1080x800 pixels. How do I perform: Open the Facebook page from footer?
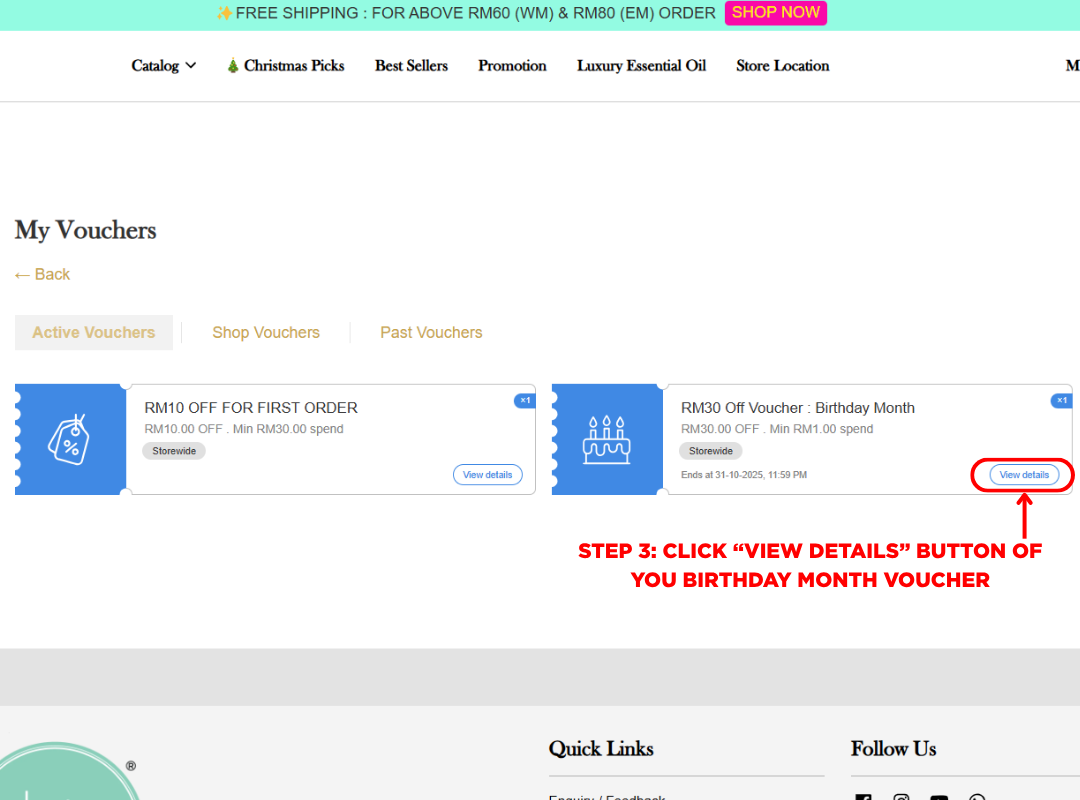[863, 797]
